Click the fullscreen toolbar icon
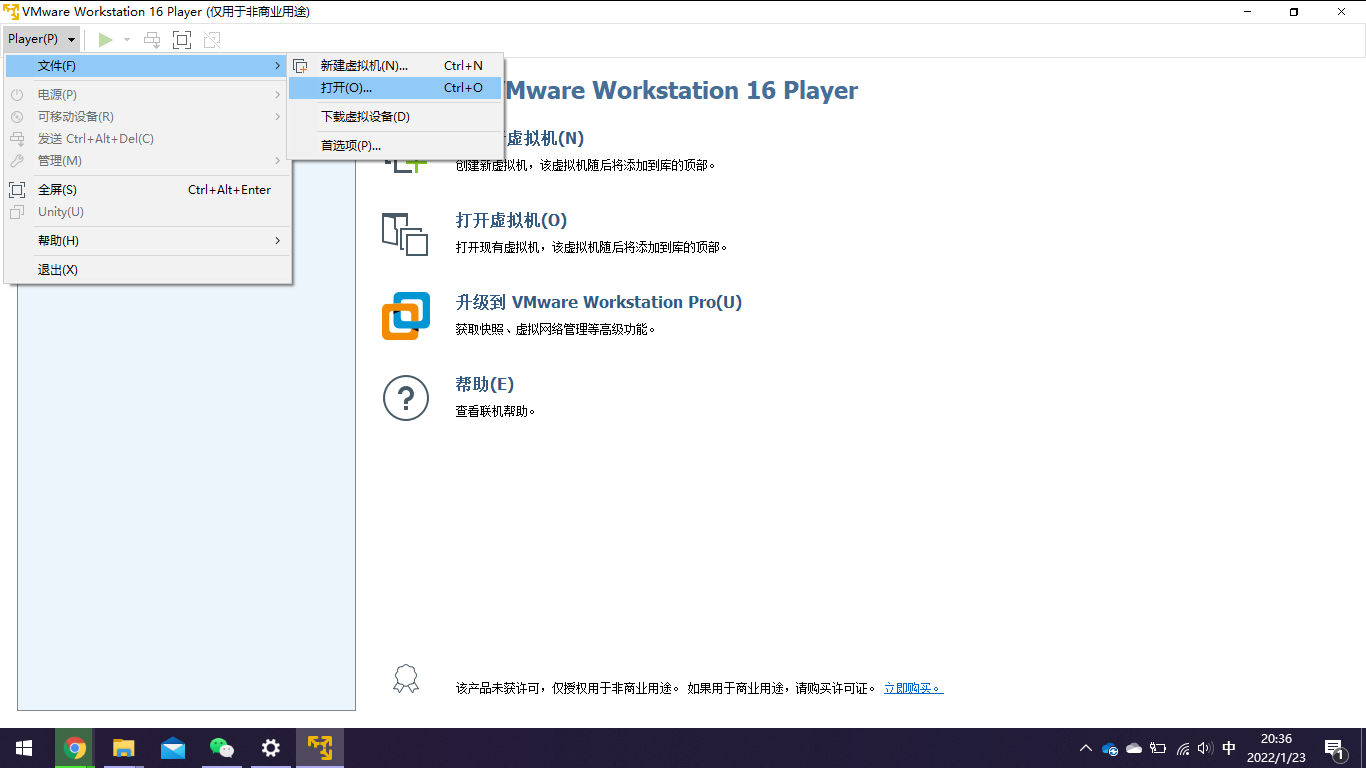The height and width of the screenshot is (768, 1366). [181, 40]
